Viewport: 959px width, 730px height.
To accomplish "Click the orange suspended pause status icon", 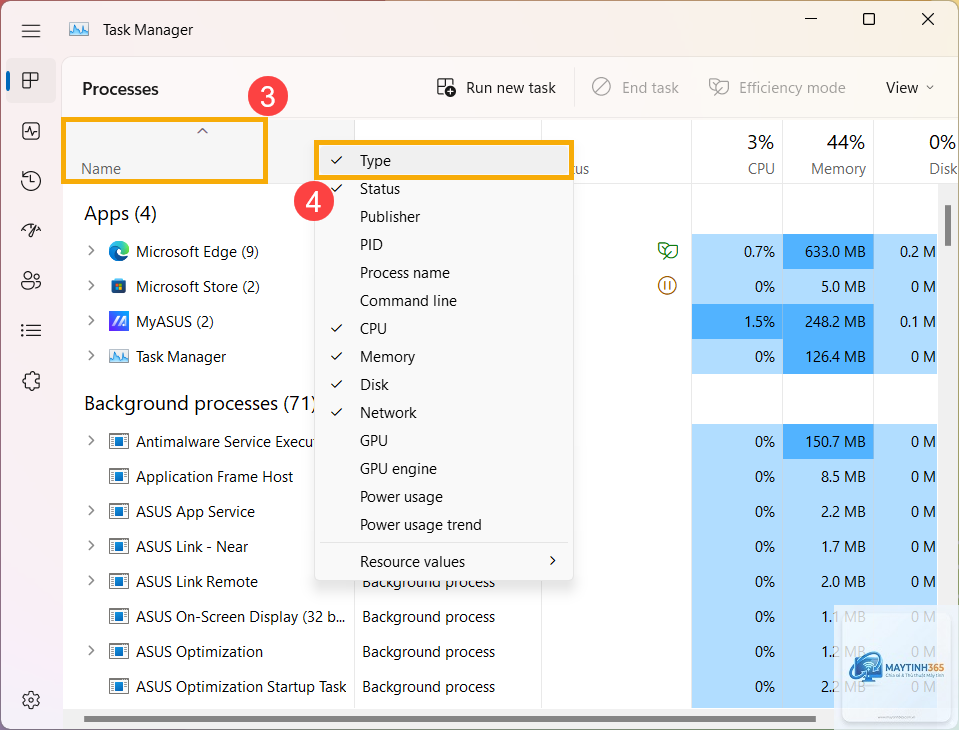I will (x=667, y=286).
